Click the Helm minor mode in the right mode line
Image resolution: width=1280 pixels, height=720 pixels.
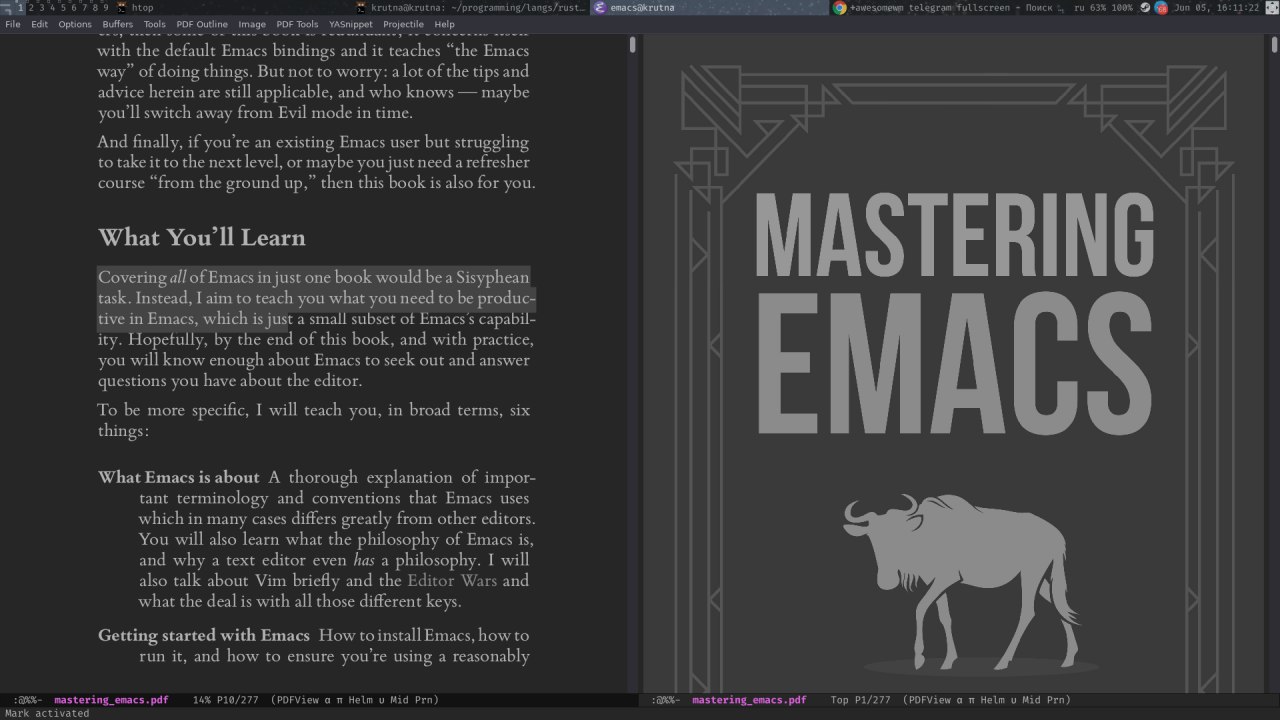(x=993, y=700)
